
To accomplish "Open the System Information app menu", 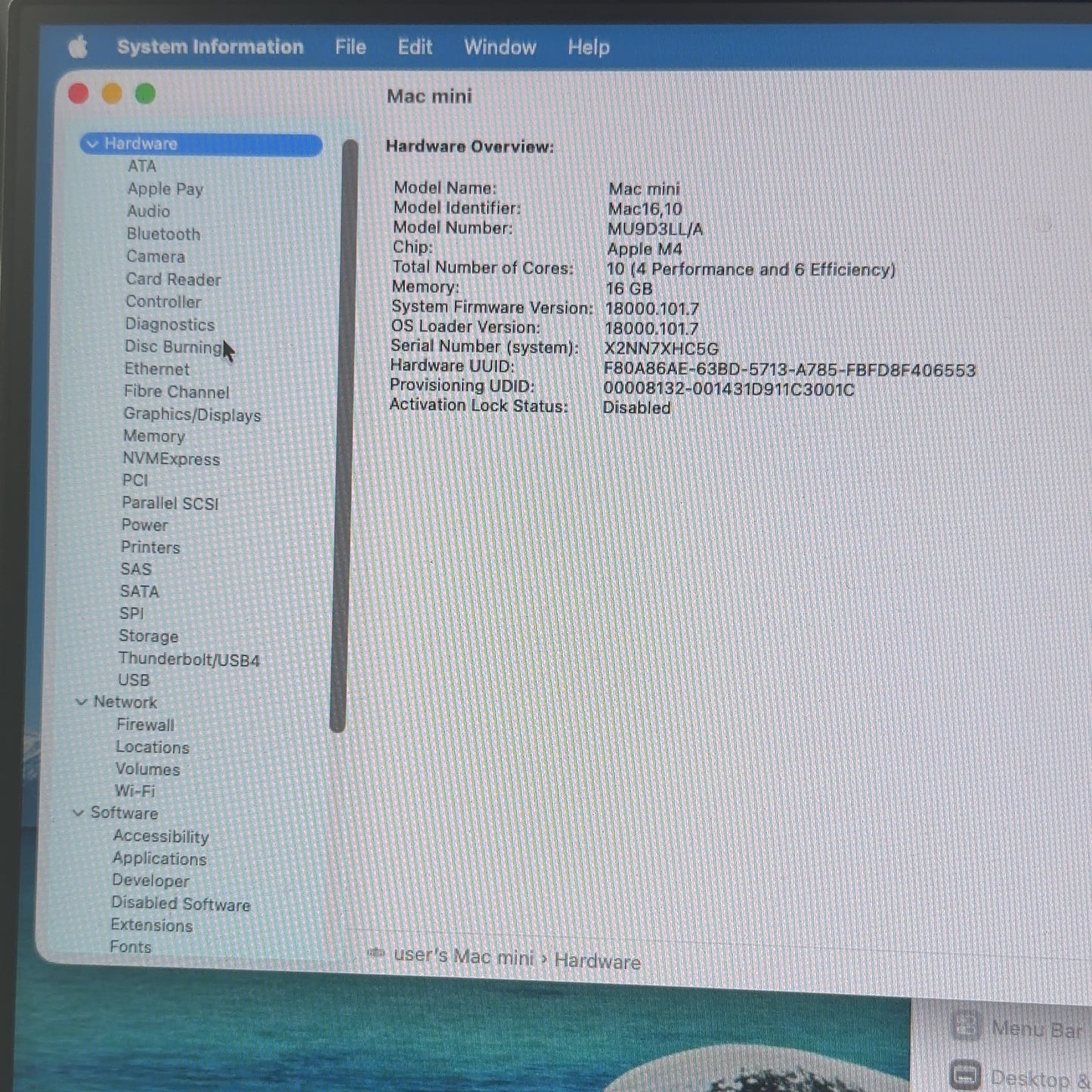I will tap(210, 47).
